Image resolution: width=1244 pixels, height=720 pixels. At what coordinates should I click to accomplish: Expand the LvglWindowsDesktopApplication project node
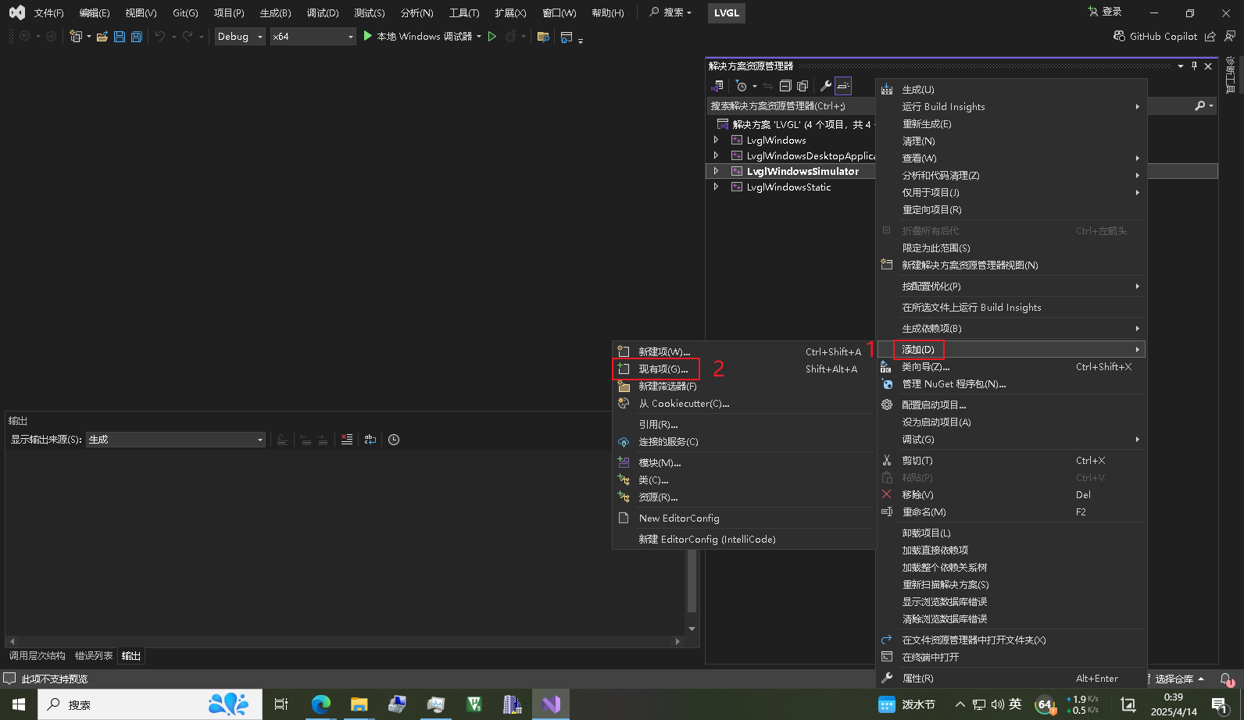click(716, 156)
